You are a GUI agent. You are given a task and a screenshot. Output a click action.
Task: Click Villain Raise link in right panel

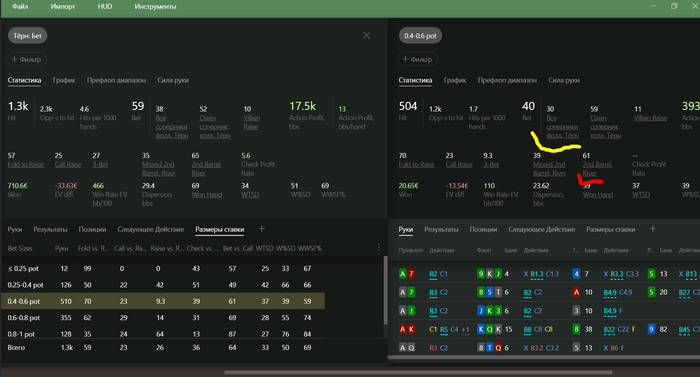tap(650, 118)
